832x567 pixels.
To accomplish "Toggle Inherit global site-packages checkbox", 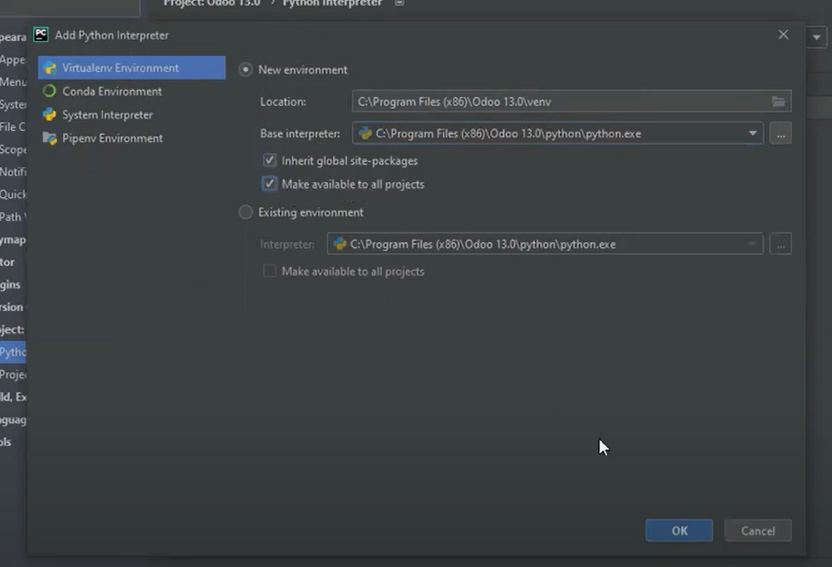I will click(270, 160).
